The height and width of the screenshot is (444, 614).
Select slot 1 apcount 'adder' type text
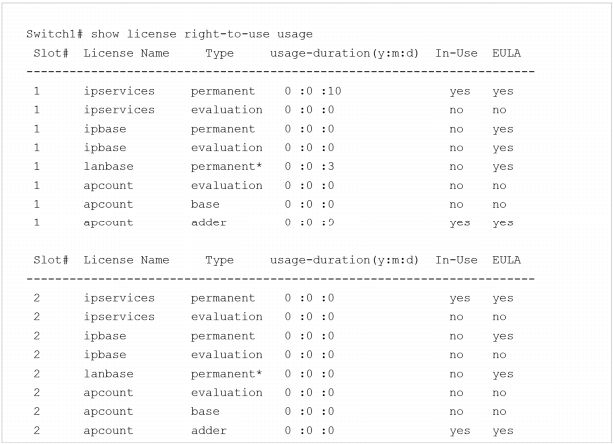pyautogui.click(x=209, y=223)
